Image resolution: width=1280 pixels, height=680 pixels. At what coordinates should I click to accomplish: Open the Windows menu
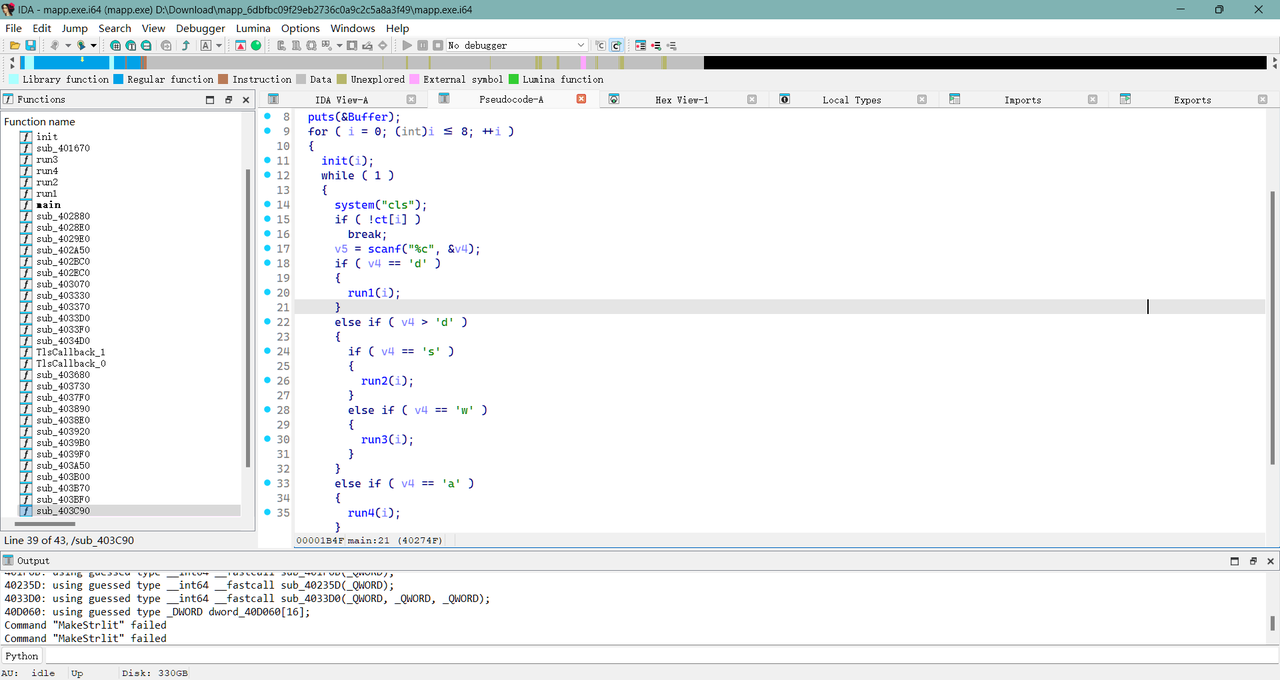(x=352, y=28)
